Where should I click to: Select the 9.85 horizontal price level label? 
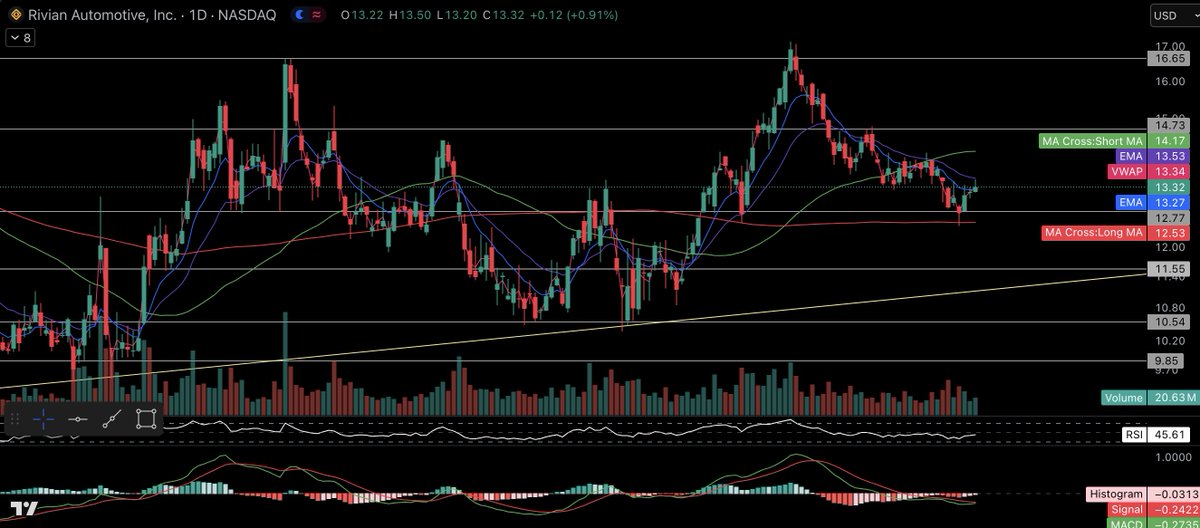click(1168, 360)
